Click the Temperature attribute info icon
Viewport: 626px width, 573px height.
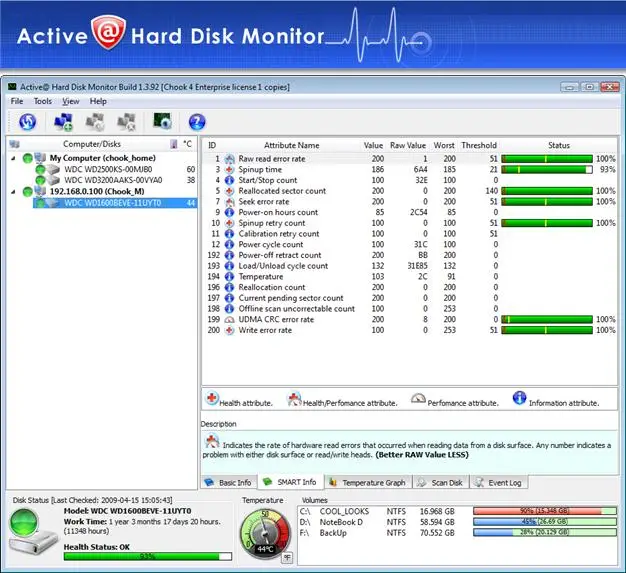point(230,277)
